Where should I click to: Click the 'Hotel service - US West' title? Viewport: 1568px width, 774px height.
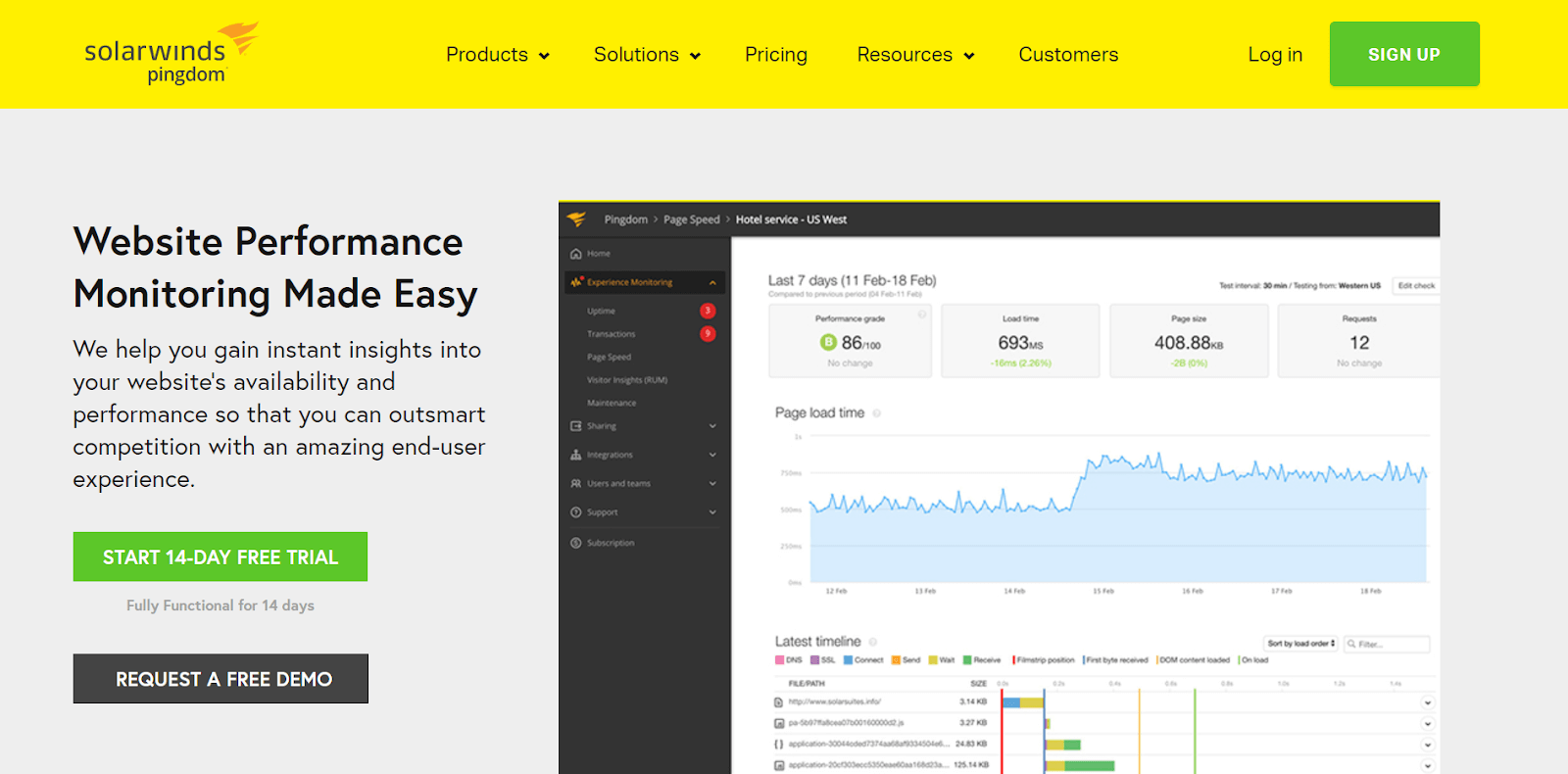click(x=792, y=219)
